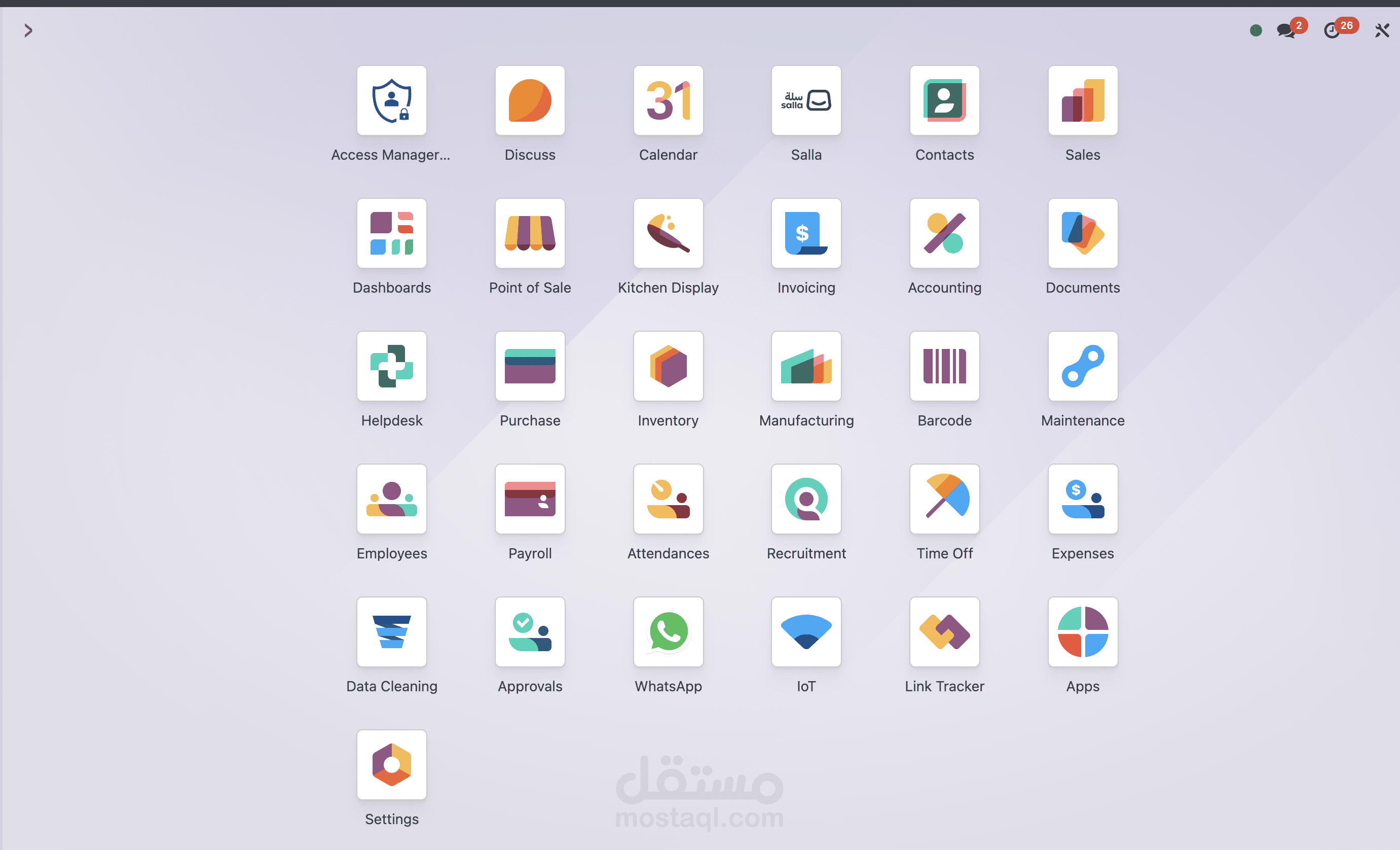Screen dimensions: 1400x850
Task: Open the Recruitment app
Action: point(805,499)
